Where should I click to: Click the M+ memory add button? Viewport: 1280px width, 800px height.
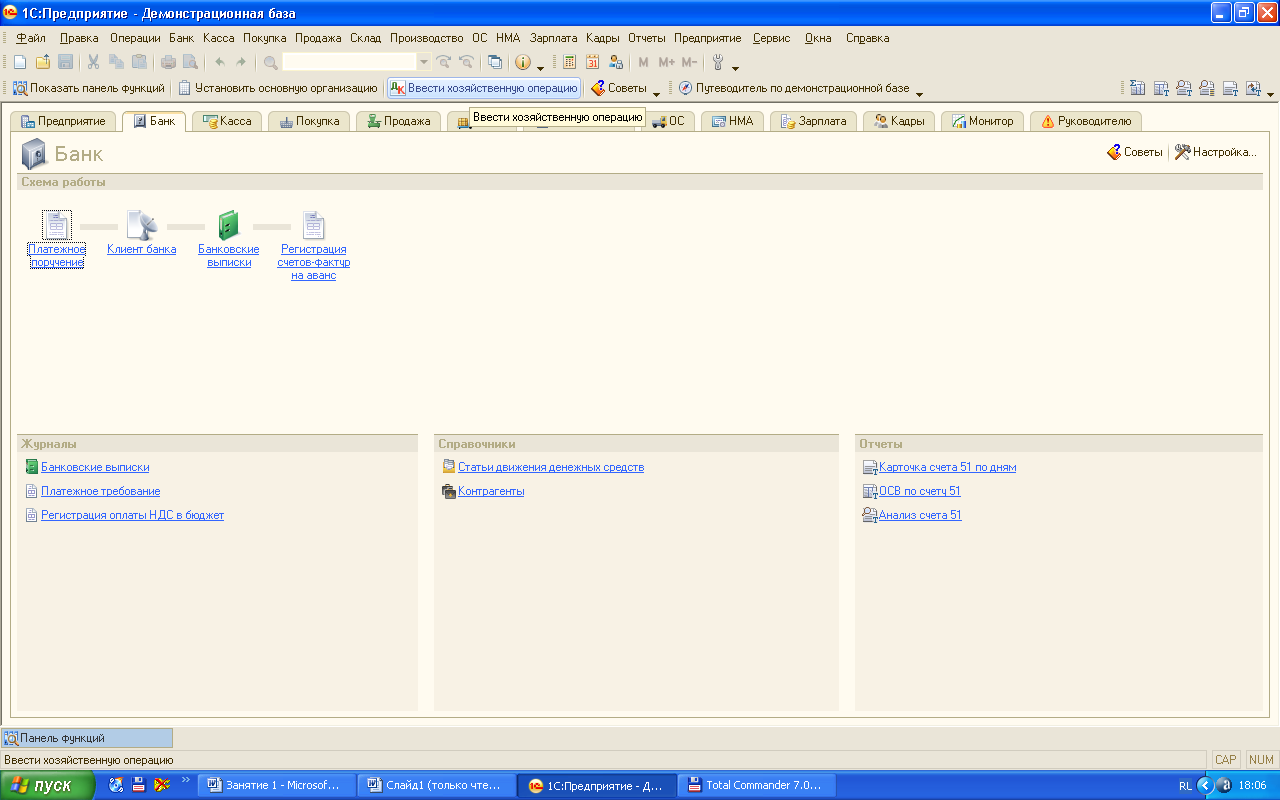click(x=666, y=62)
